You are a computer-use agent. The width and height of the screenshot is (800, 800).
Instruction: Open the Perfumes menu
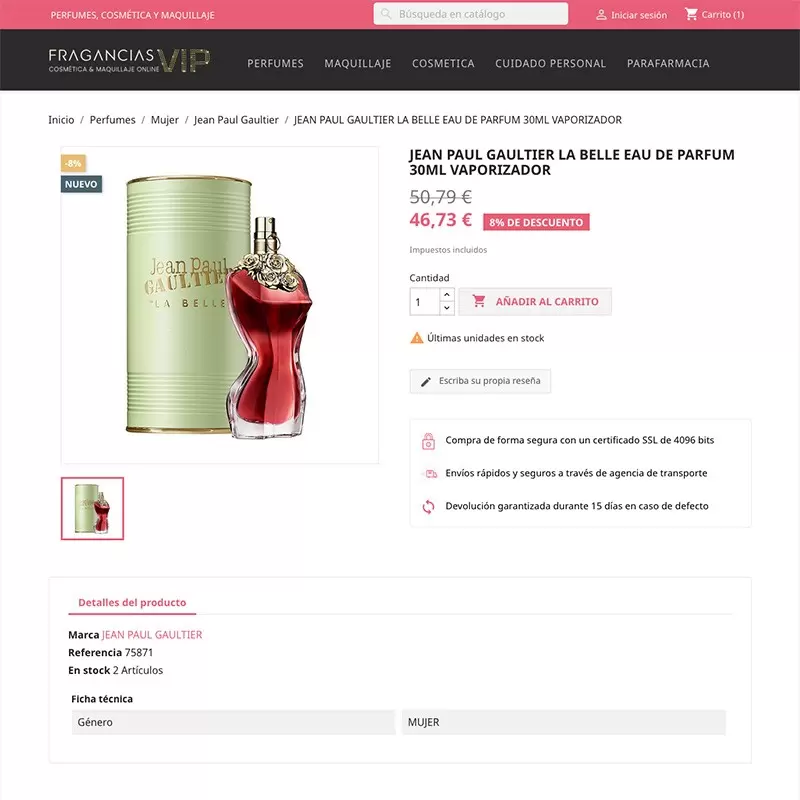pyautogui.click(x=276, y=63)
